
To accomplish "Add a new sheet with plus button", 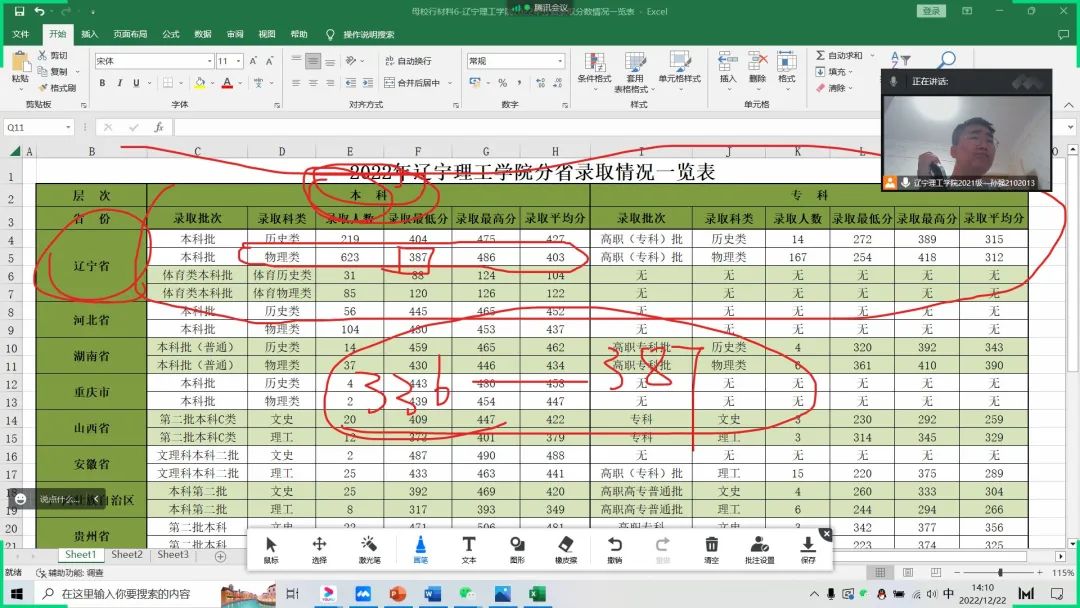I will [x=220, y=556].
